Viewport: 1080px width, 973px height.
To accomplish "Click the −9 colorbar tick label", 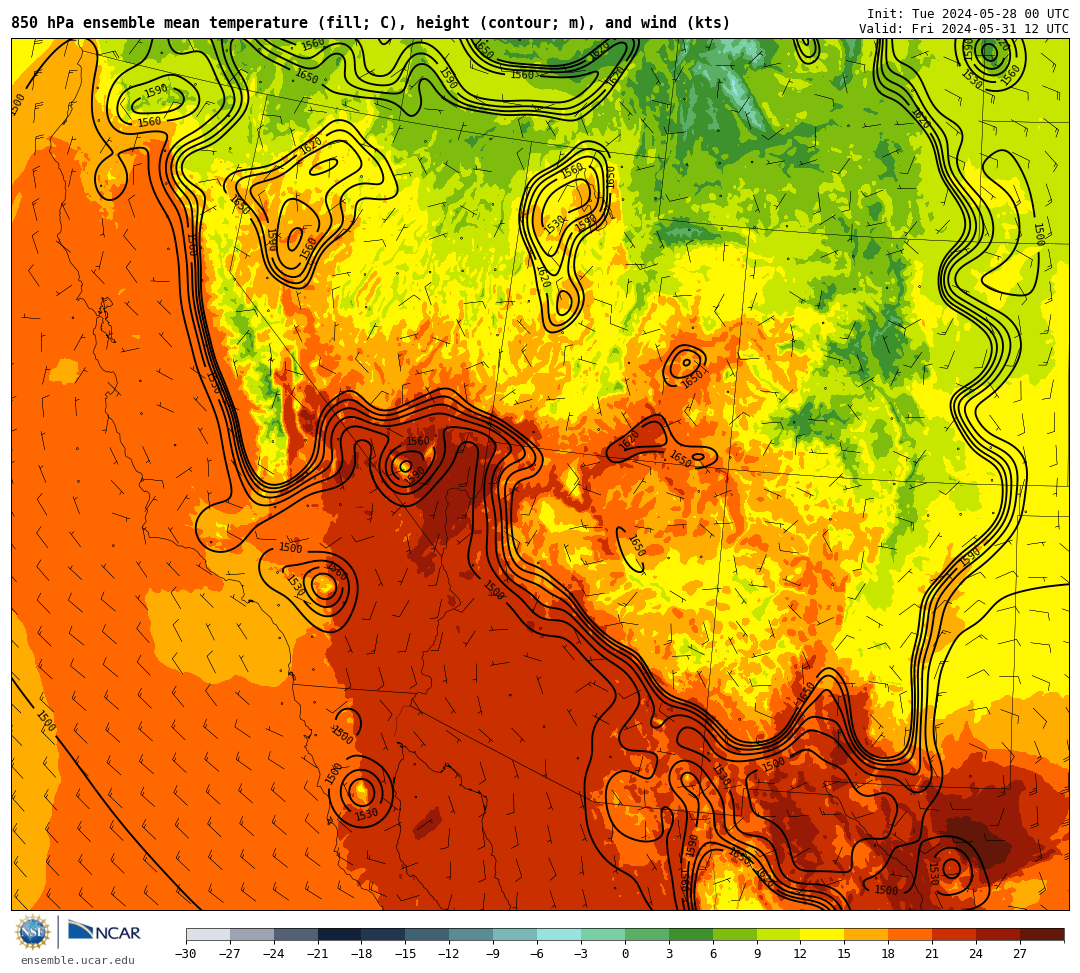I will 493,954.
